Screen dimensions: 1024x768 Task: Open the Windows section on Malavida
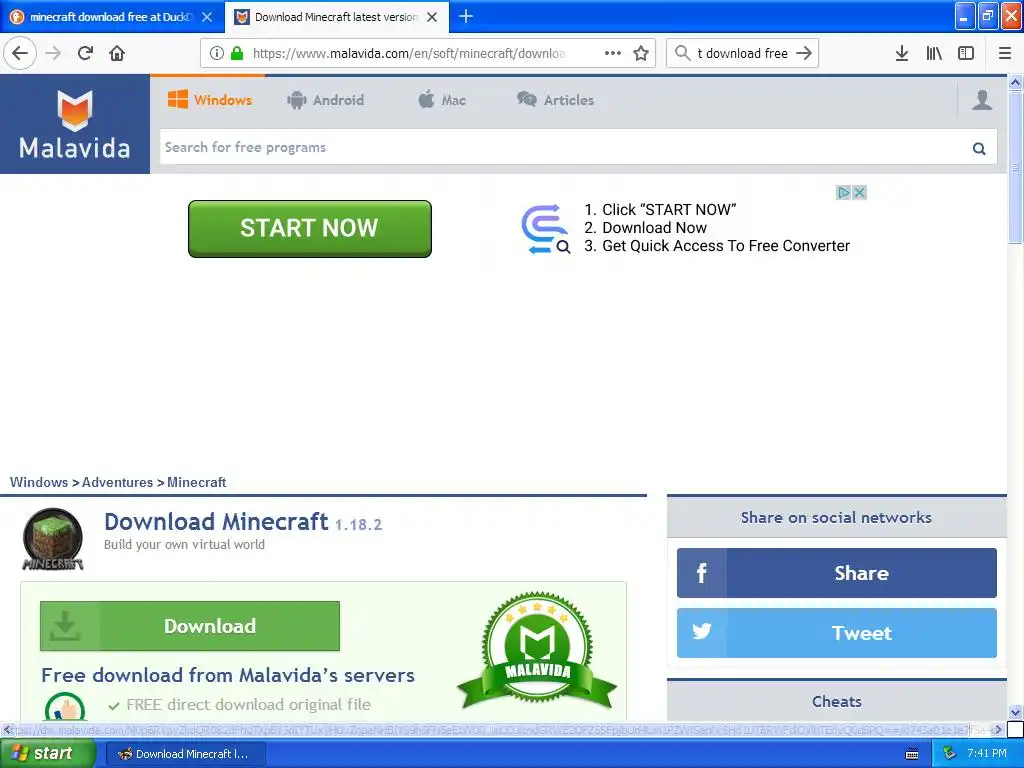pyautogui.click(x=210, y=100)
